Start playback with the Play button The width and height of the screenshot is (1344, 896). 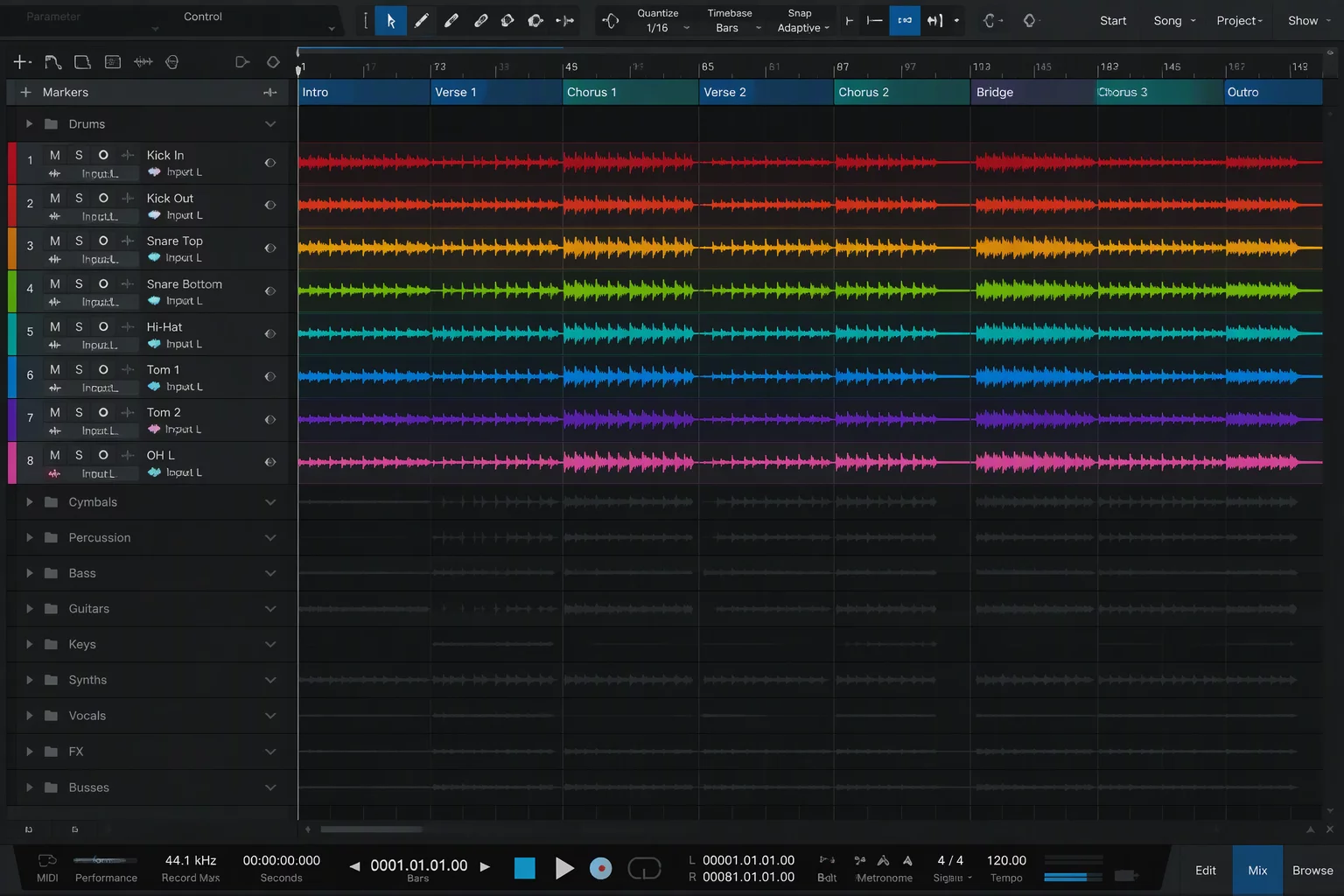(564, 868)
